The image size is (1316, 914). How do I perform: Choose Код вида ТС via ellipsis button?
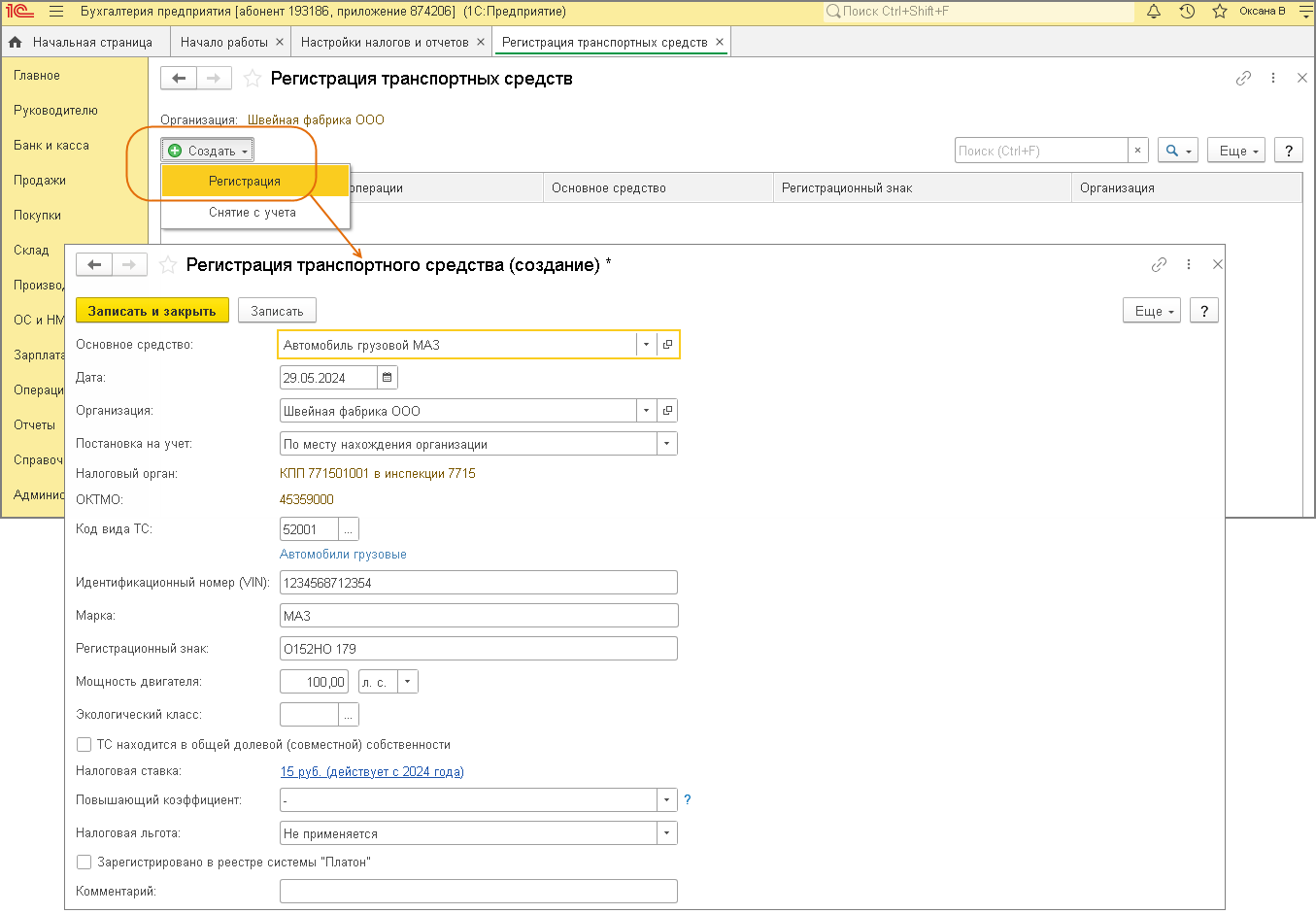348,529
